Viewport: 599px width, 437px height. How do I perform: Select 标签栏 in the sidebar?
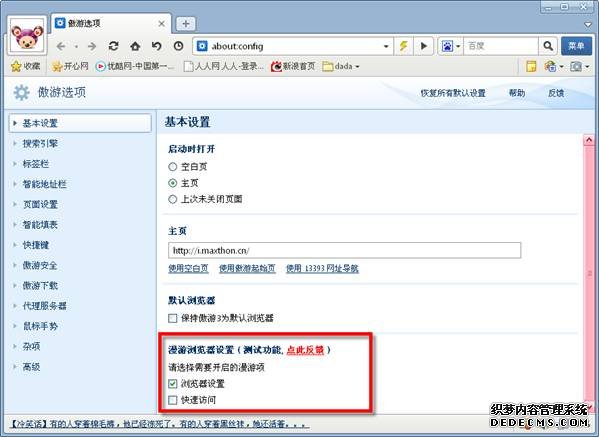click(36, 164)
